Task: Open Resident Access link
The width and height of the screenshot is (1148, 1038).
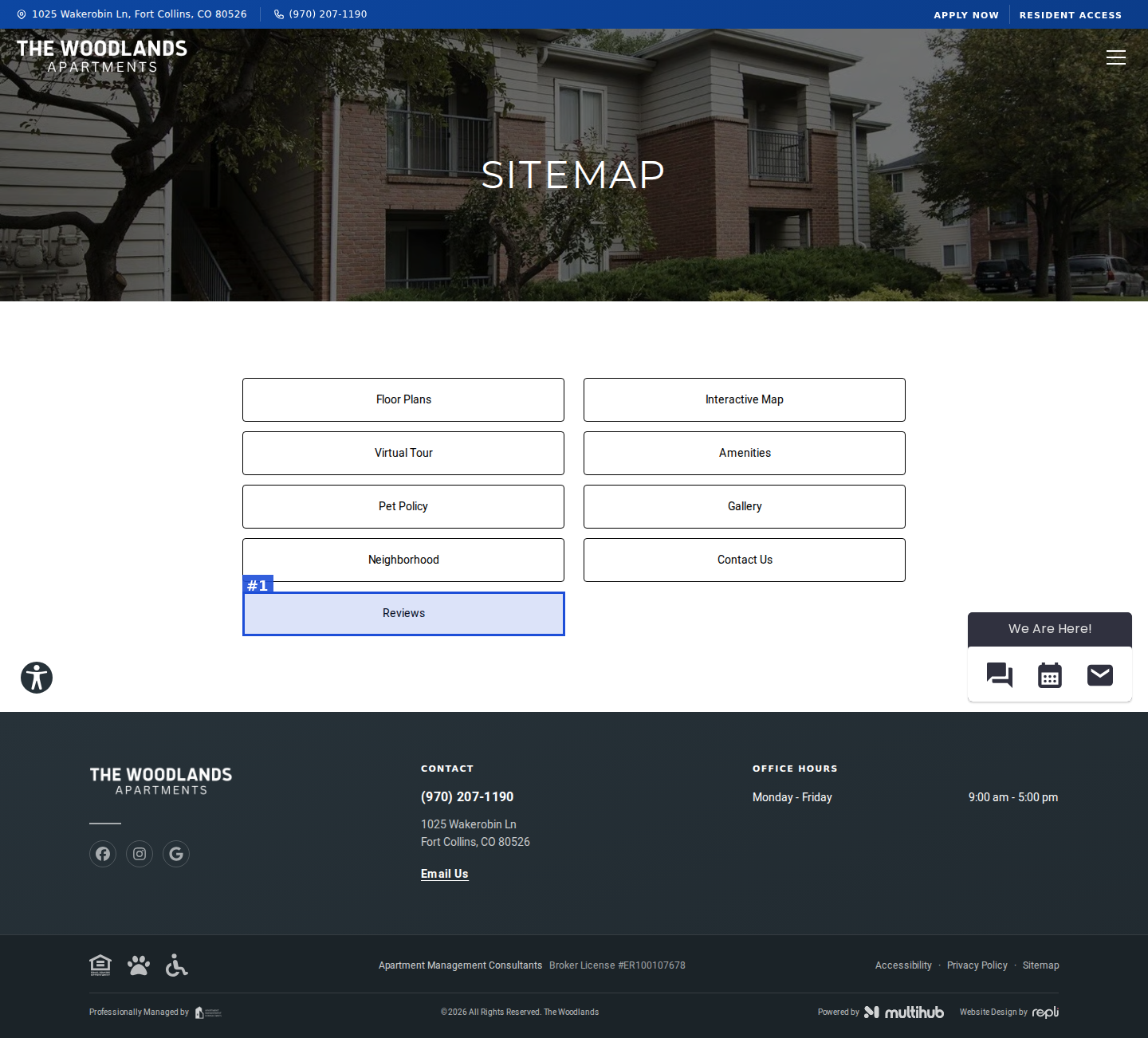Action: point(1071,15)
